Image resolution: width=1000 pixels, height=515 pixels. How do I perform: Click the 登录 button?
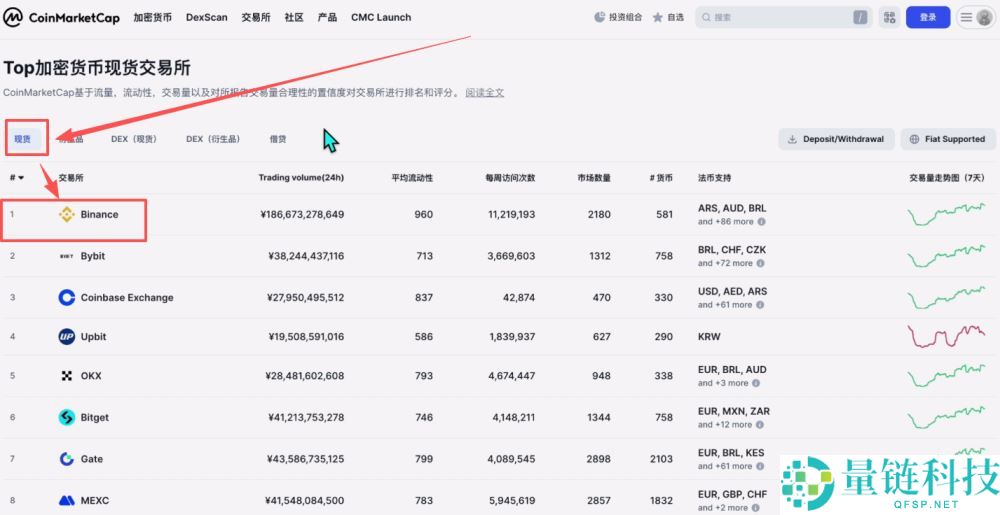tap(928, 17)
